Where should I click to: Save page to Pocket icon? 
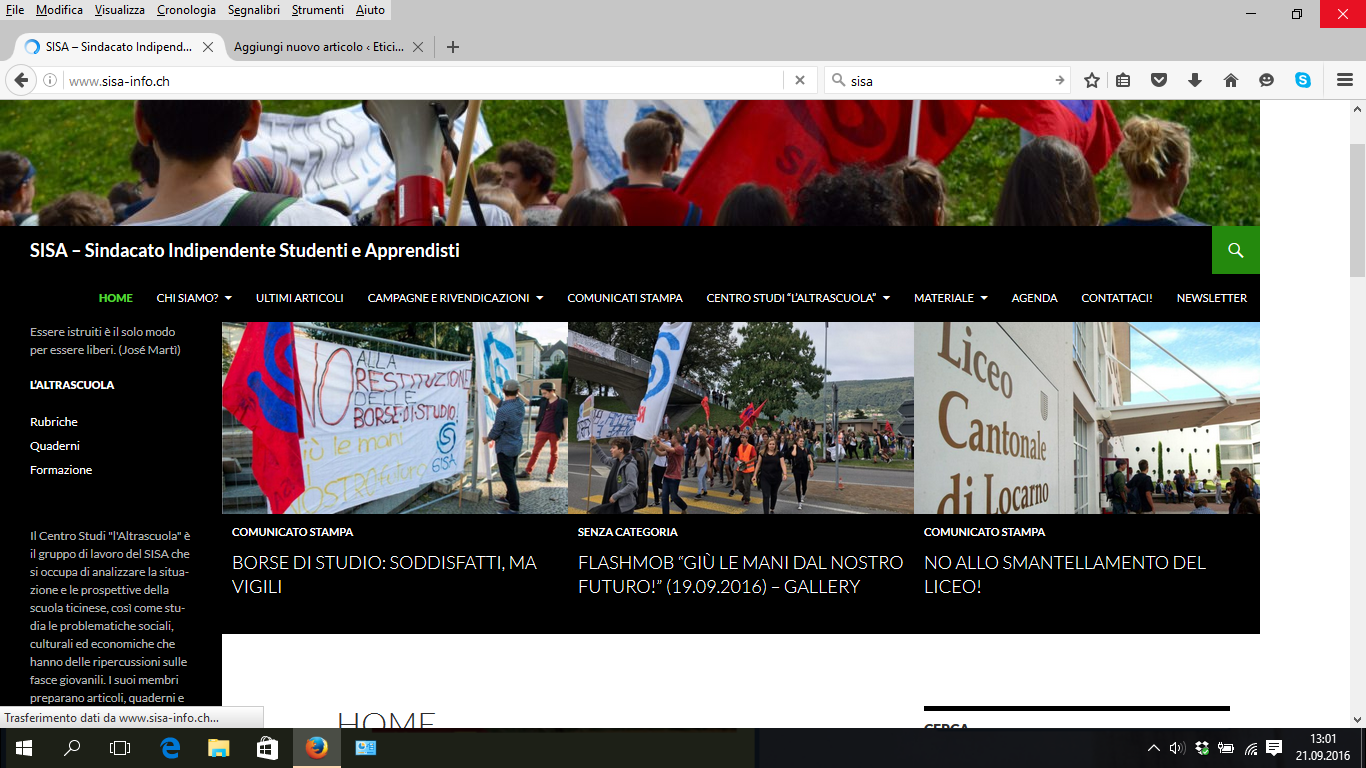pos(1159,81)
